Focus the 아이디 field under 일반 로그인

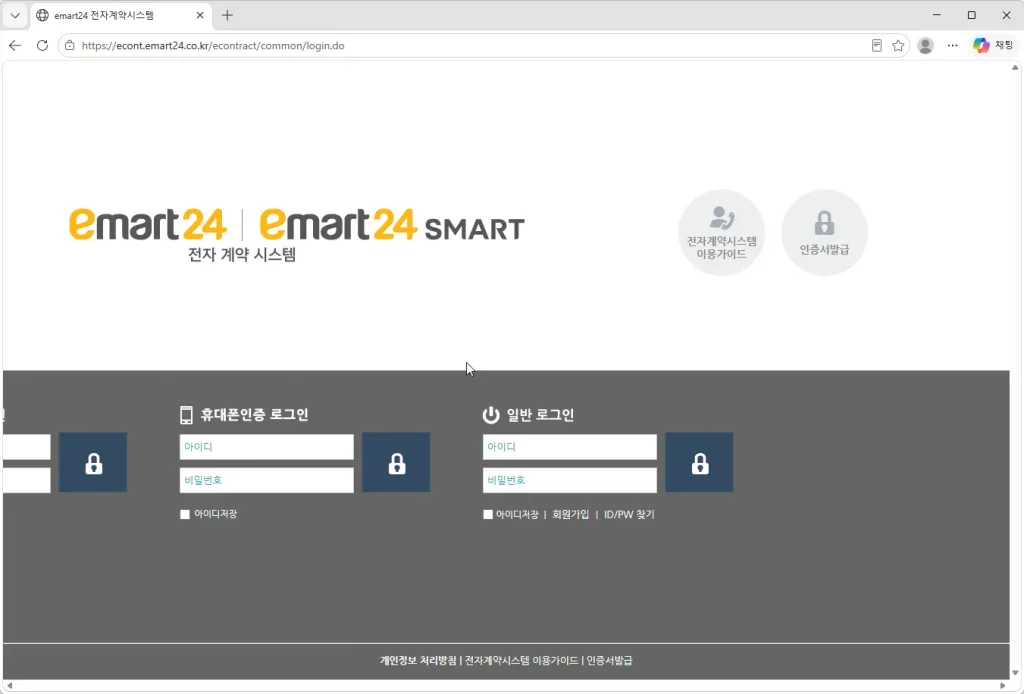pyautogui.click(x=569, y=447)
